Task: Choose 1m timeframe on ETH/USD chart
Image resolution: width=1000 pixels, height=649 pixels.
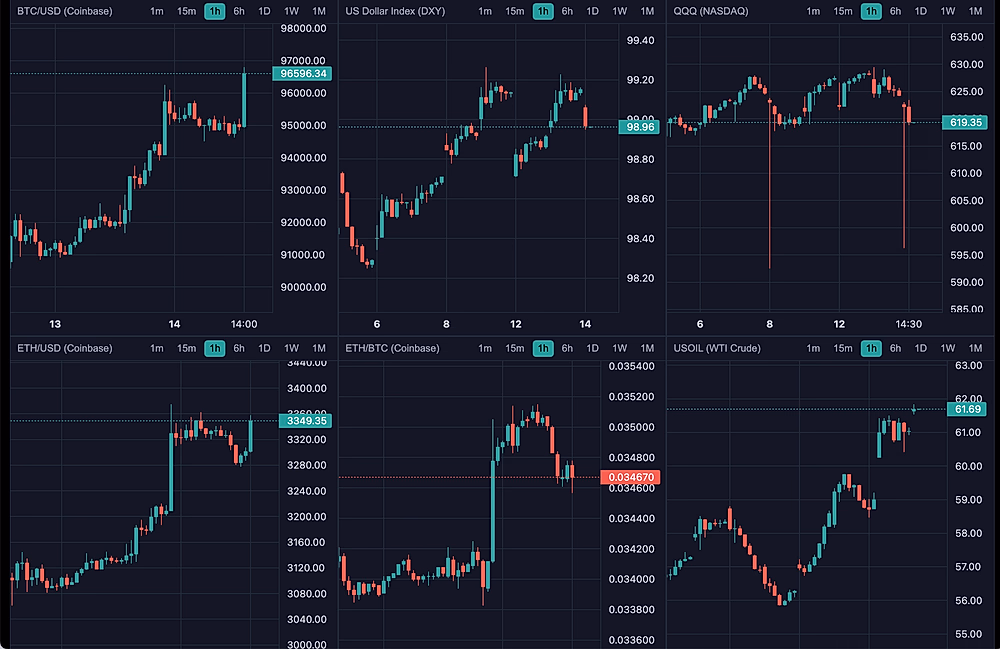Action: pyautogui.click(x=157, y=348)
